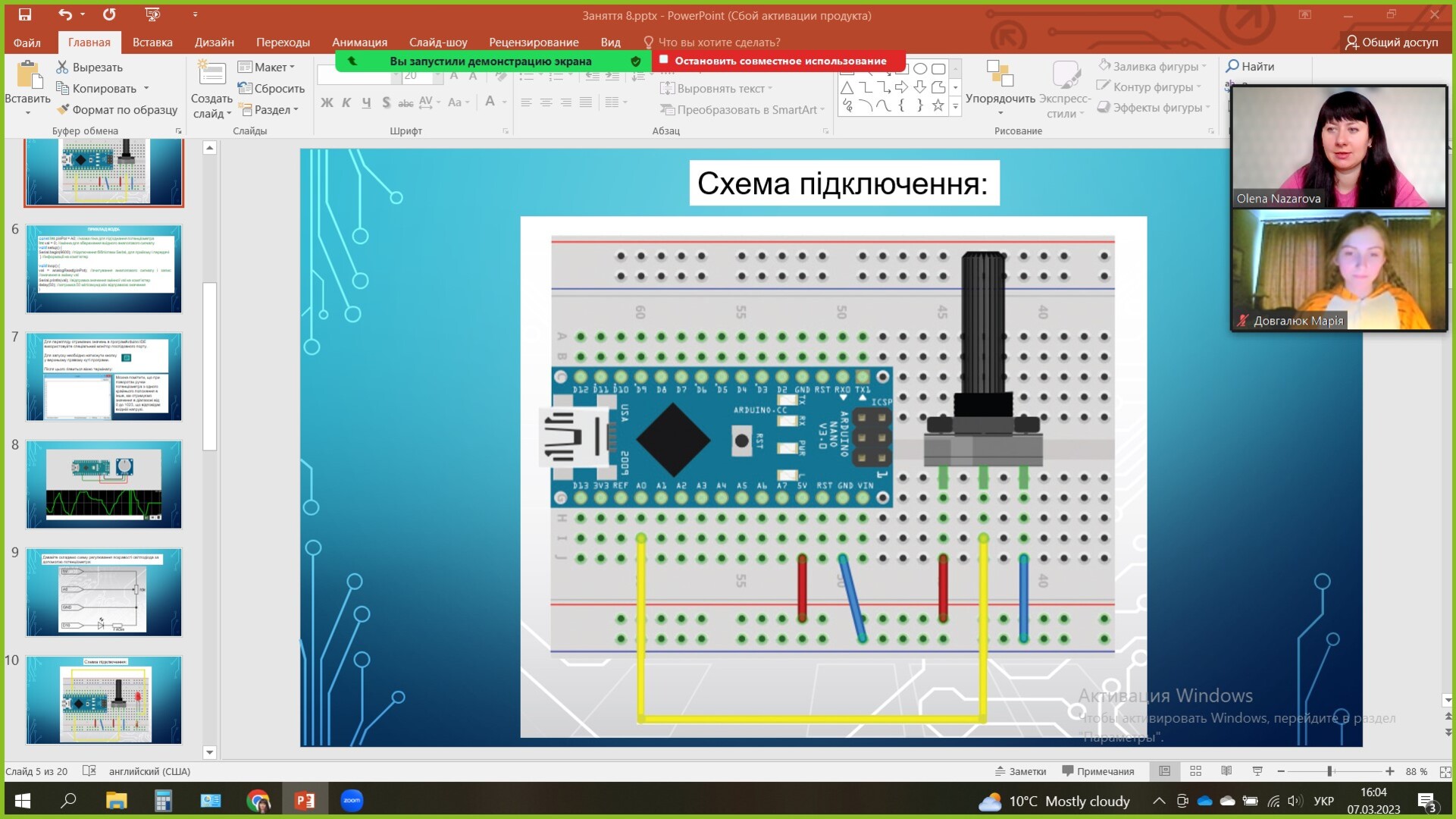1456x819 pixels.
Task: Switch to the Анимация tab
Action: click(x=359, y=42)
